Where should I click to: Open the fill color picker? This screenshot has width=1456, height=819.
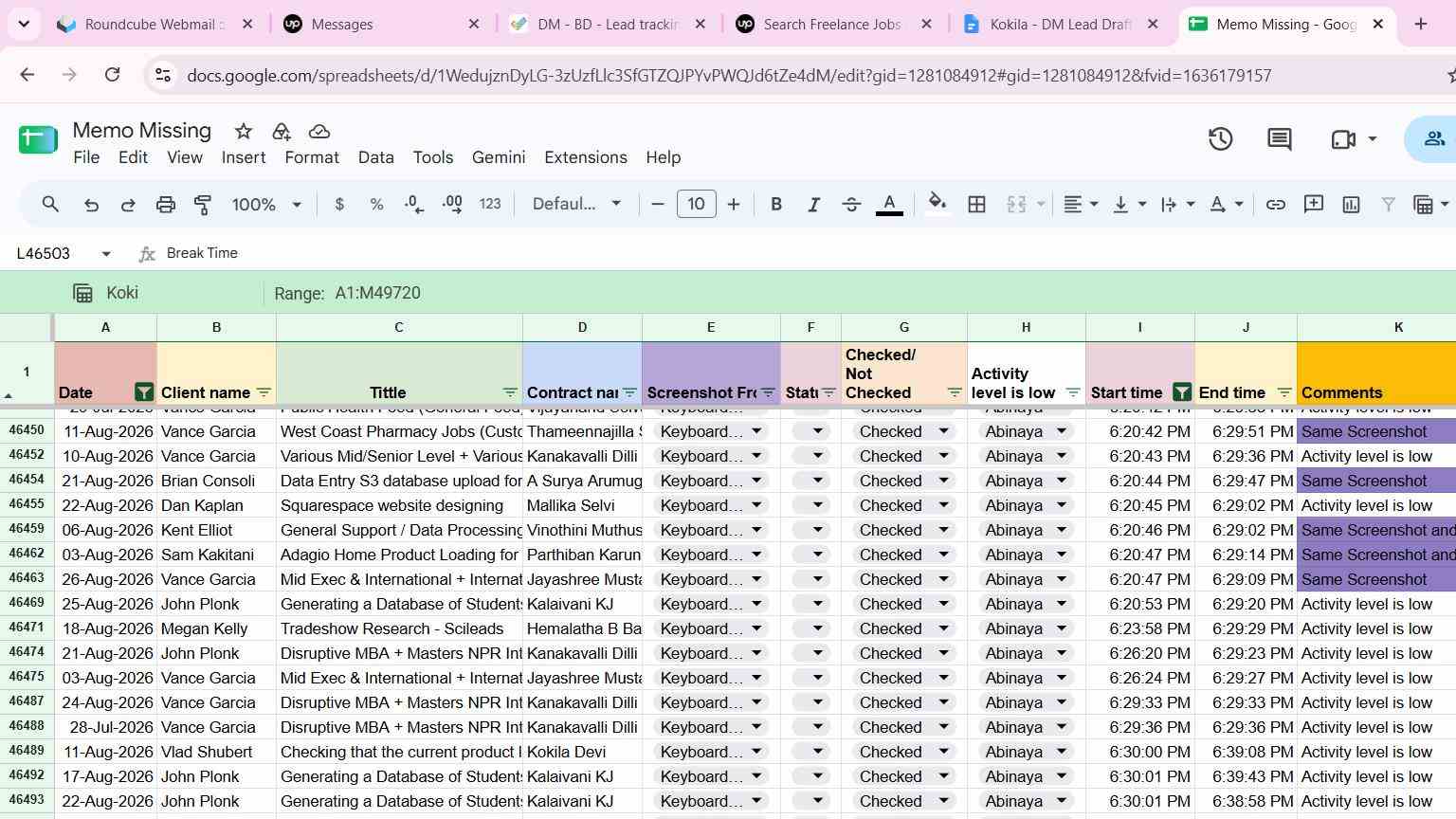[937, 204]
